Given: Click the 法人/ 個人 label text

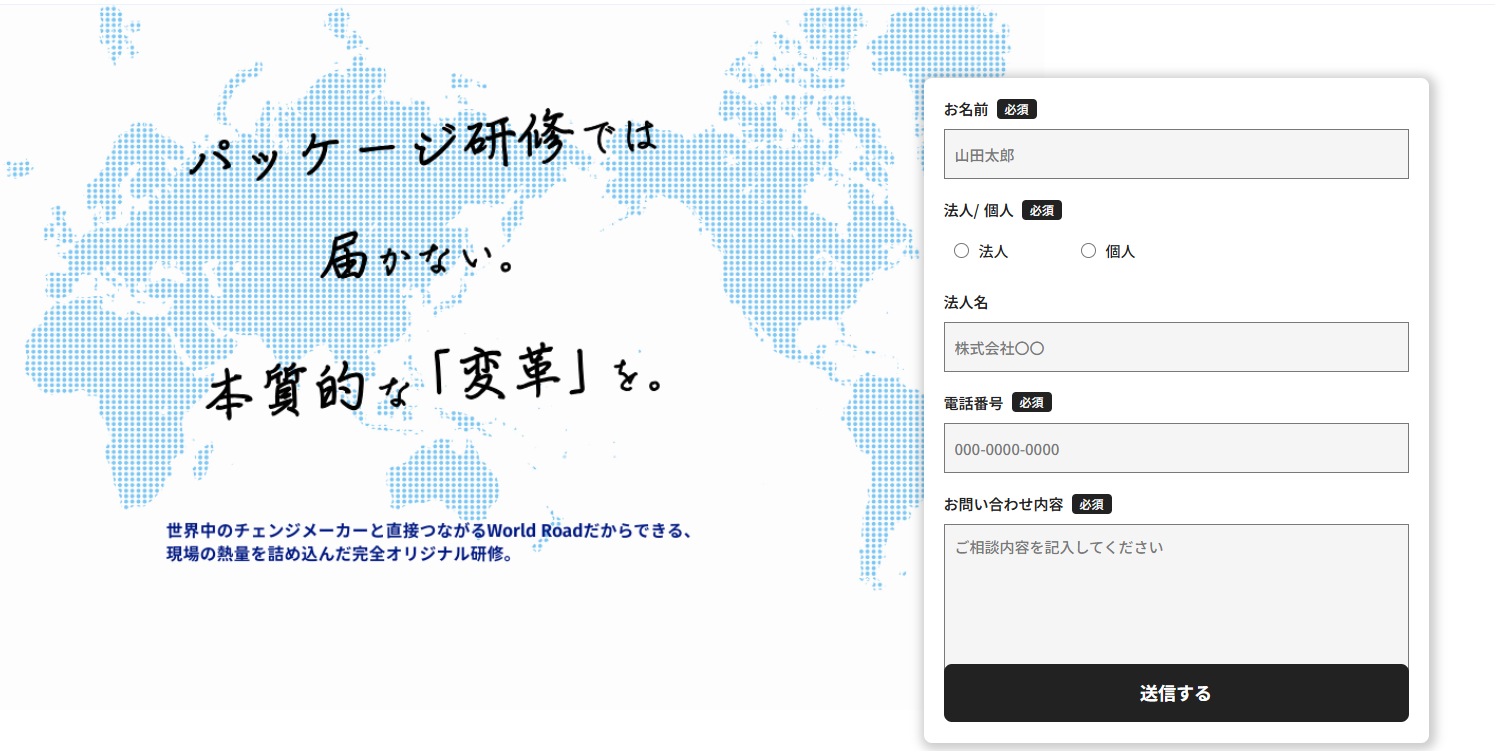Looking at the screenshot, I should point(978,210).
